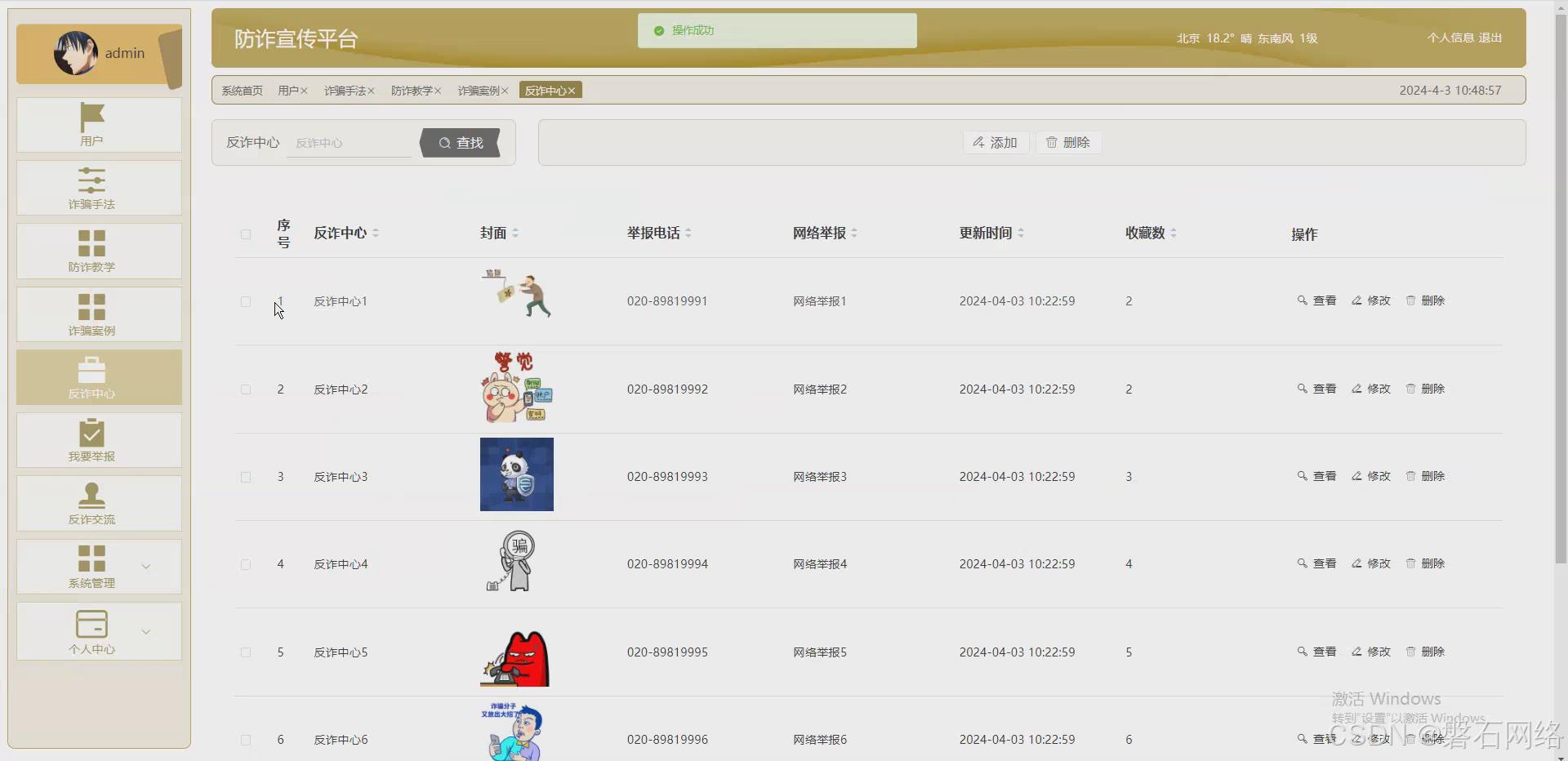The height and width of the screenshot is (761, 1568).
Task: Open the panda cover image of 反诈中心3
Action: 516,474
